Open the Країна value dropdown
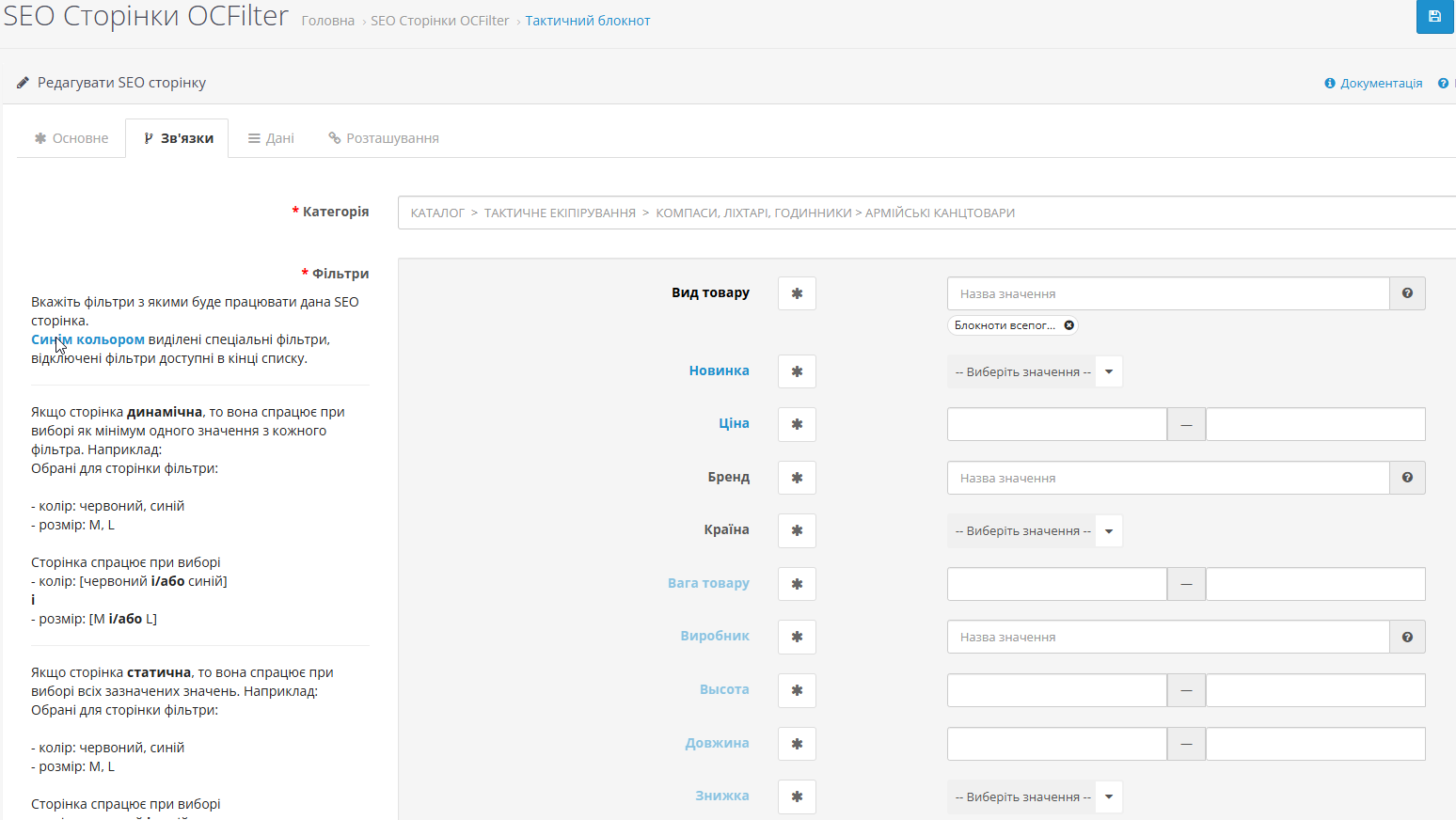 (1035, 530)
